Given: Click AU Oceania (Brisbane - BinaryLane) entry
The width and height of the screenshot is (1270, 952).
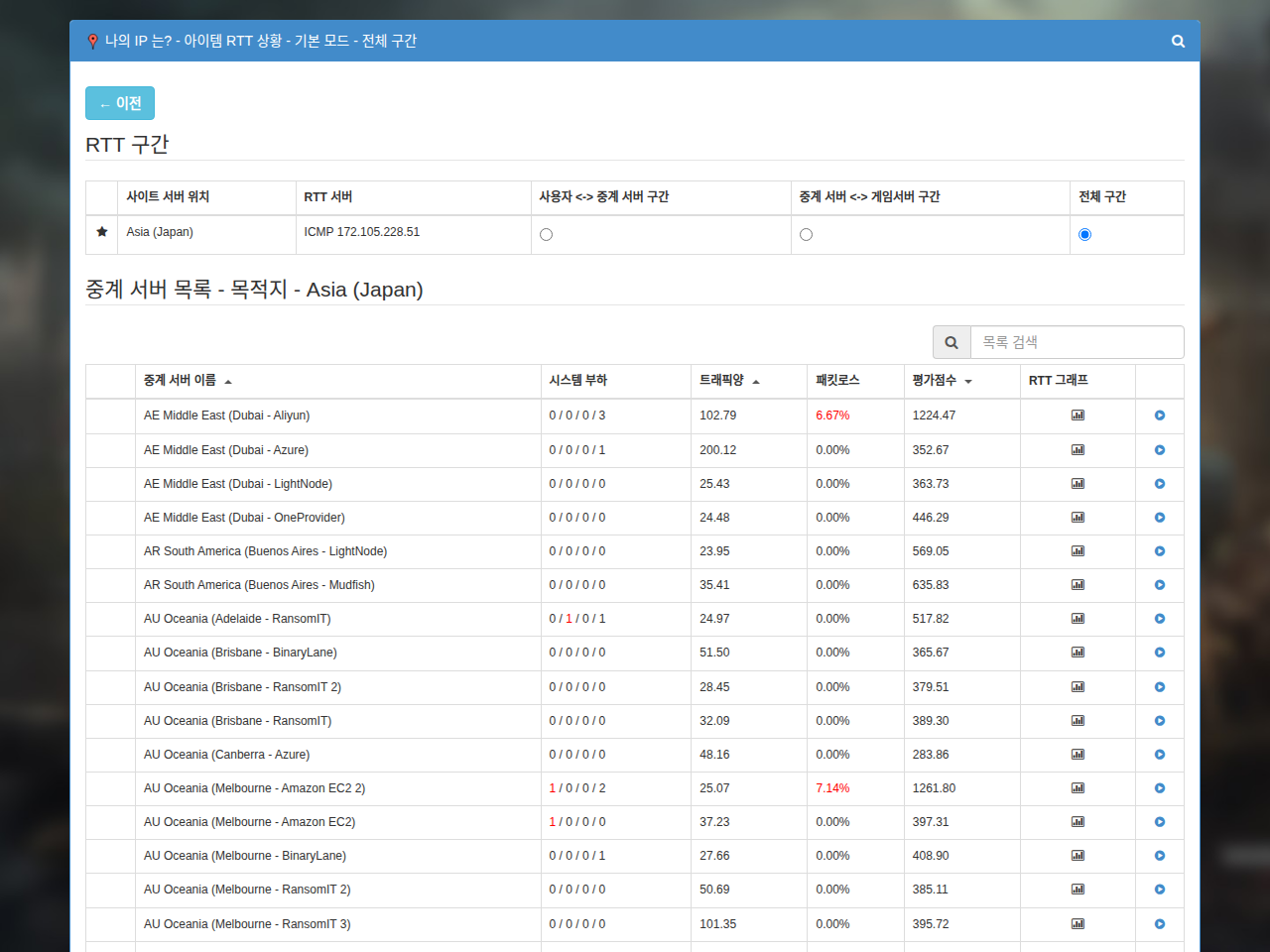Looking at the screenshot, I should (240, 653).
